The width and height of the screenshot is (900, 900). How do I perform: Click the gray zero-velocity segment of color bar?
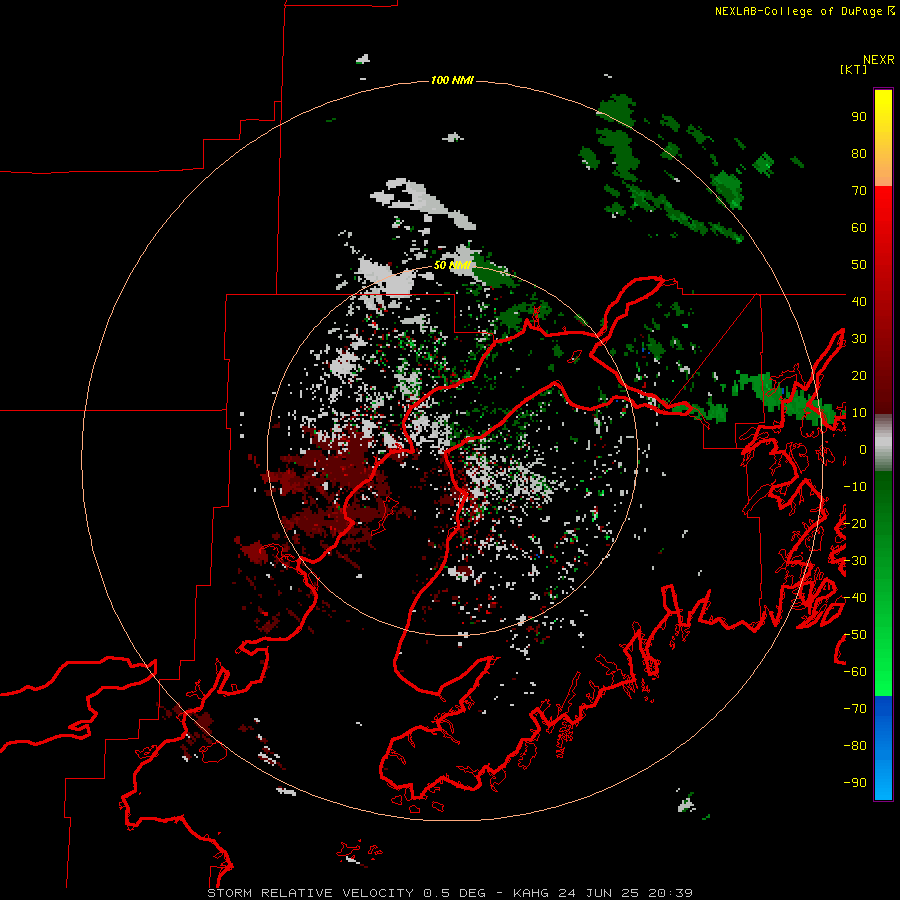pos(883,443)
